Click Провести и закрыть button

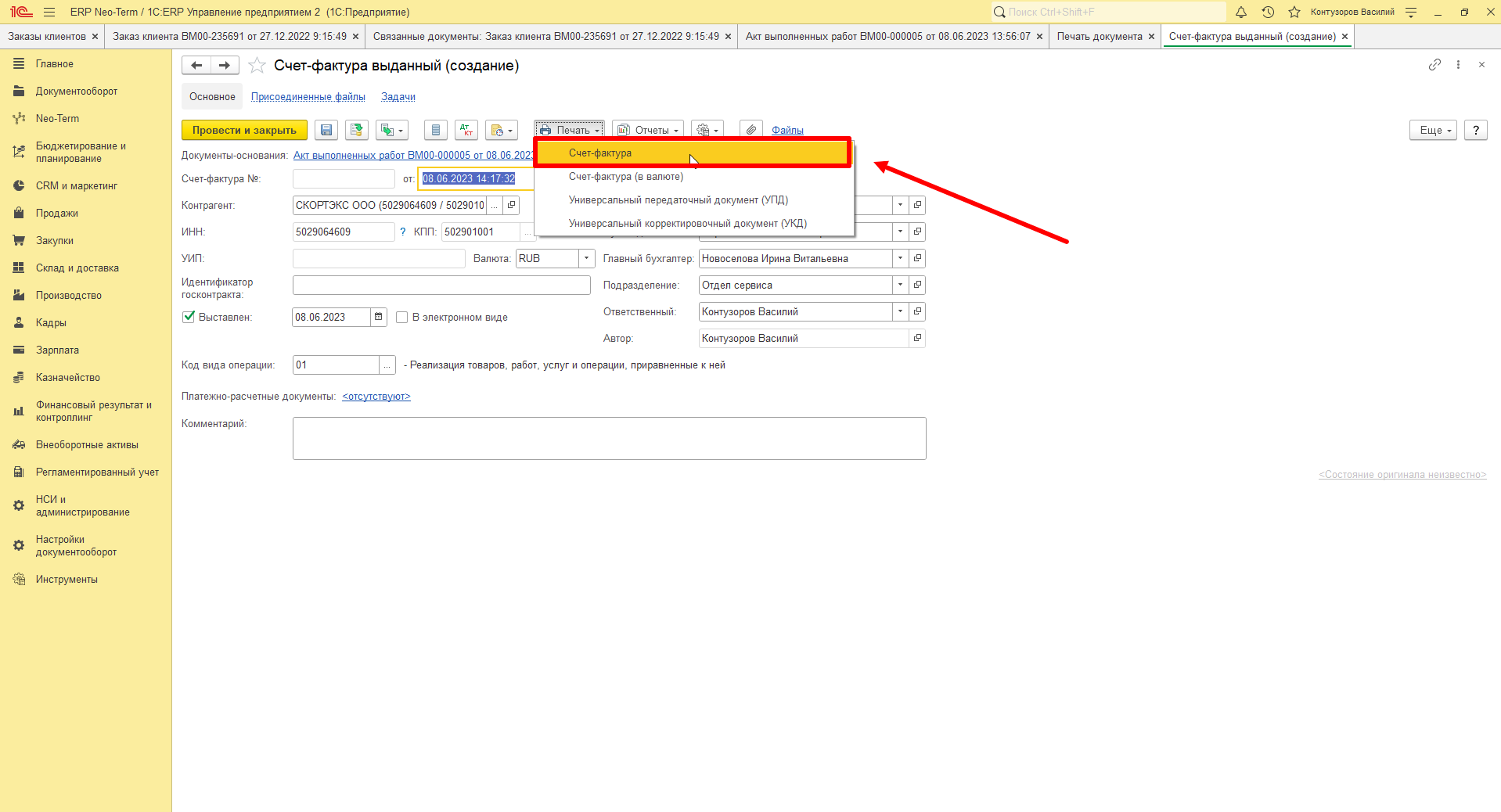coord(244,130)
